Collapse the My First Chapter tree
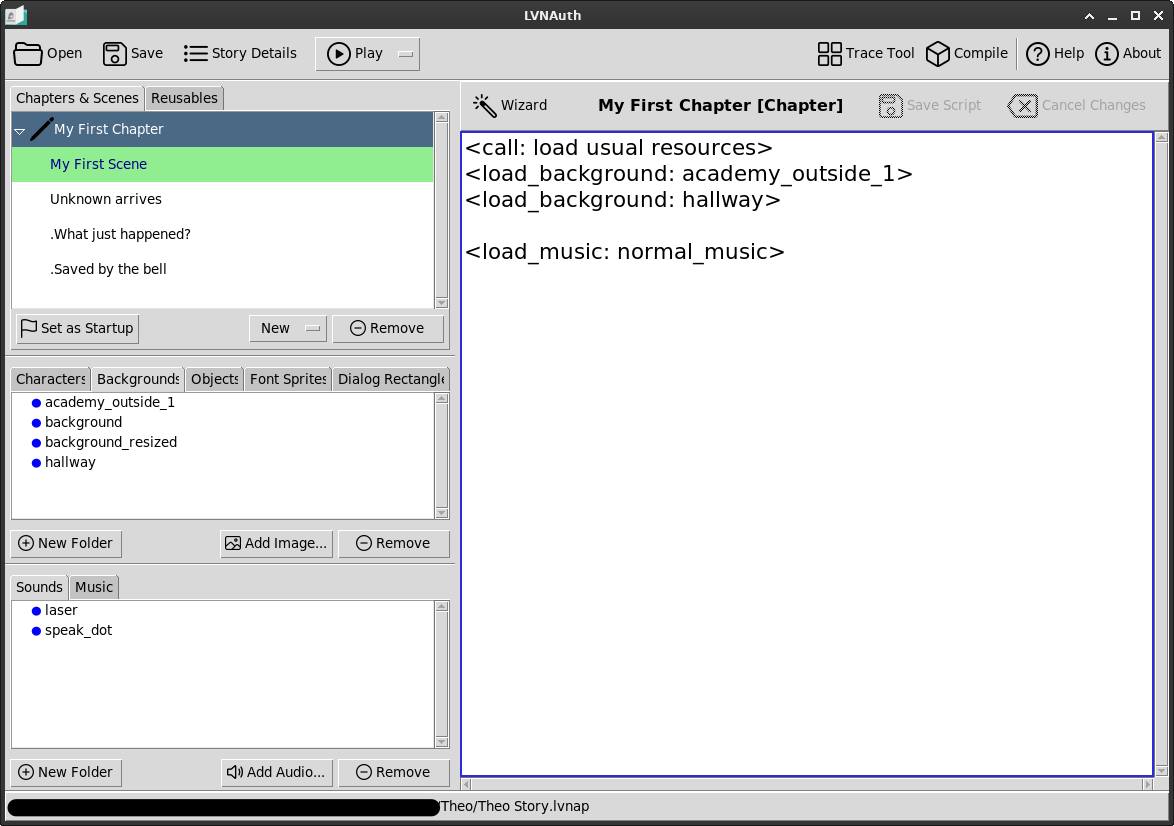Viewport: 1174px width, 826px height. [20, 129]
